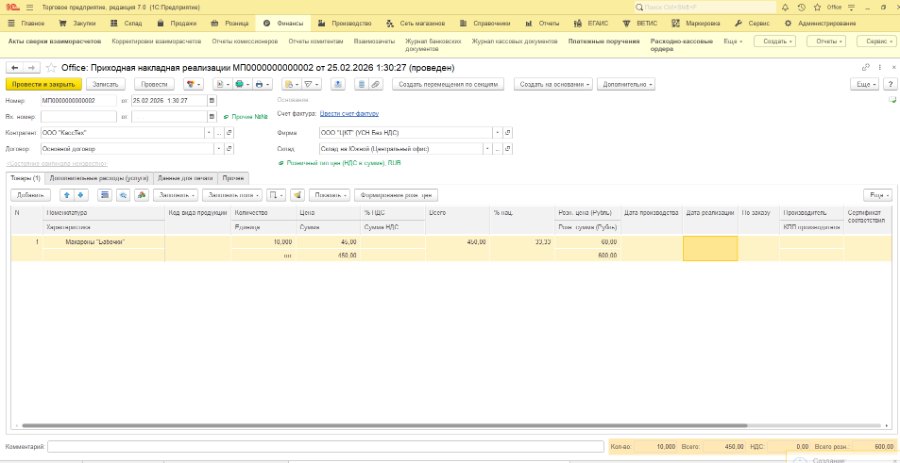900x463 pixels.
Task: Open the Администрирование section menu
Action: 820,24
